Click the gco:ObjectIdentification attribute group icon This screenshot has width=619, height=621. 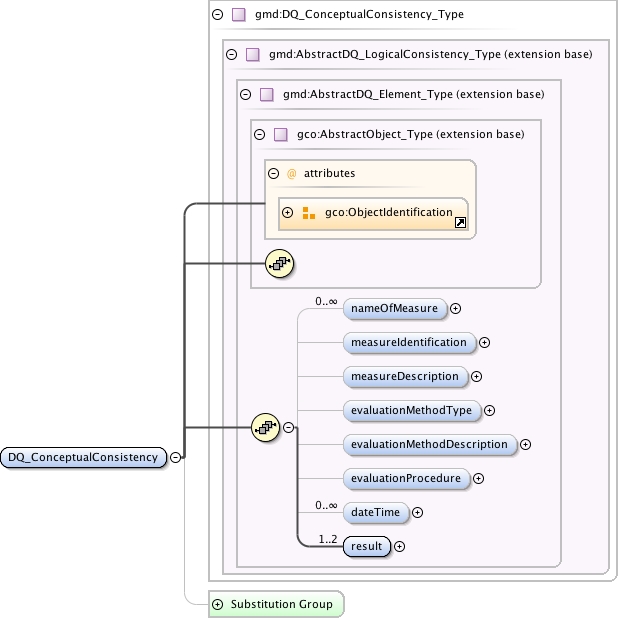tap(309, 213)
